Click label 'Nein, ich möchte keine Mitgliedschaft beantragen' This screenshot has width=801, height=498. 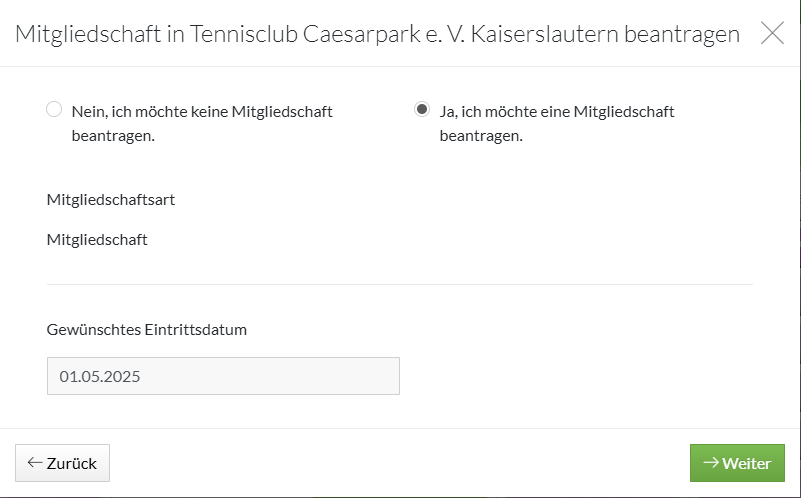coord(202,123)
